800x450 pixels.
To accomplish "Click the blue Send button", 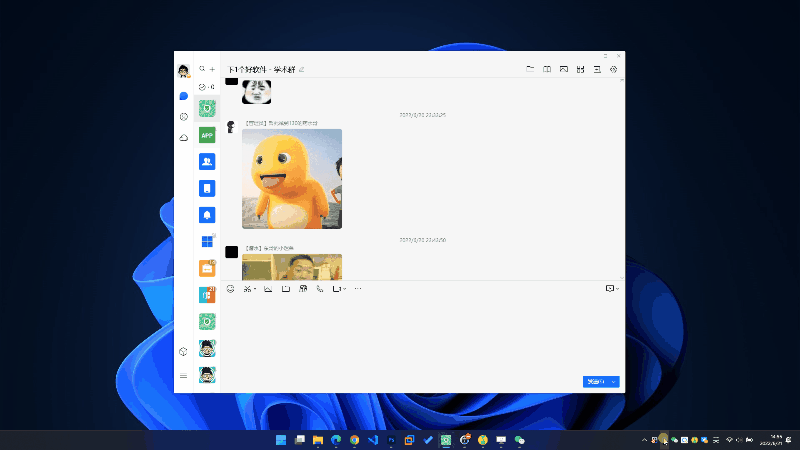I will [595, 381].
